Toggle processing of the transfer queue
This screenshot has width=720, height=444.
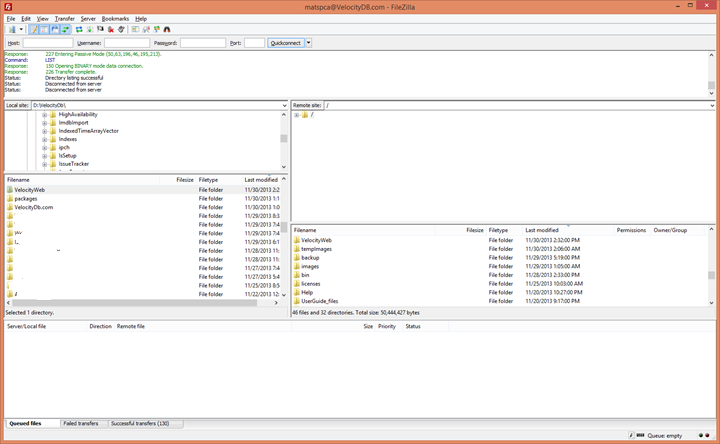pyautogui.click(x=90, y=29)
